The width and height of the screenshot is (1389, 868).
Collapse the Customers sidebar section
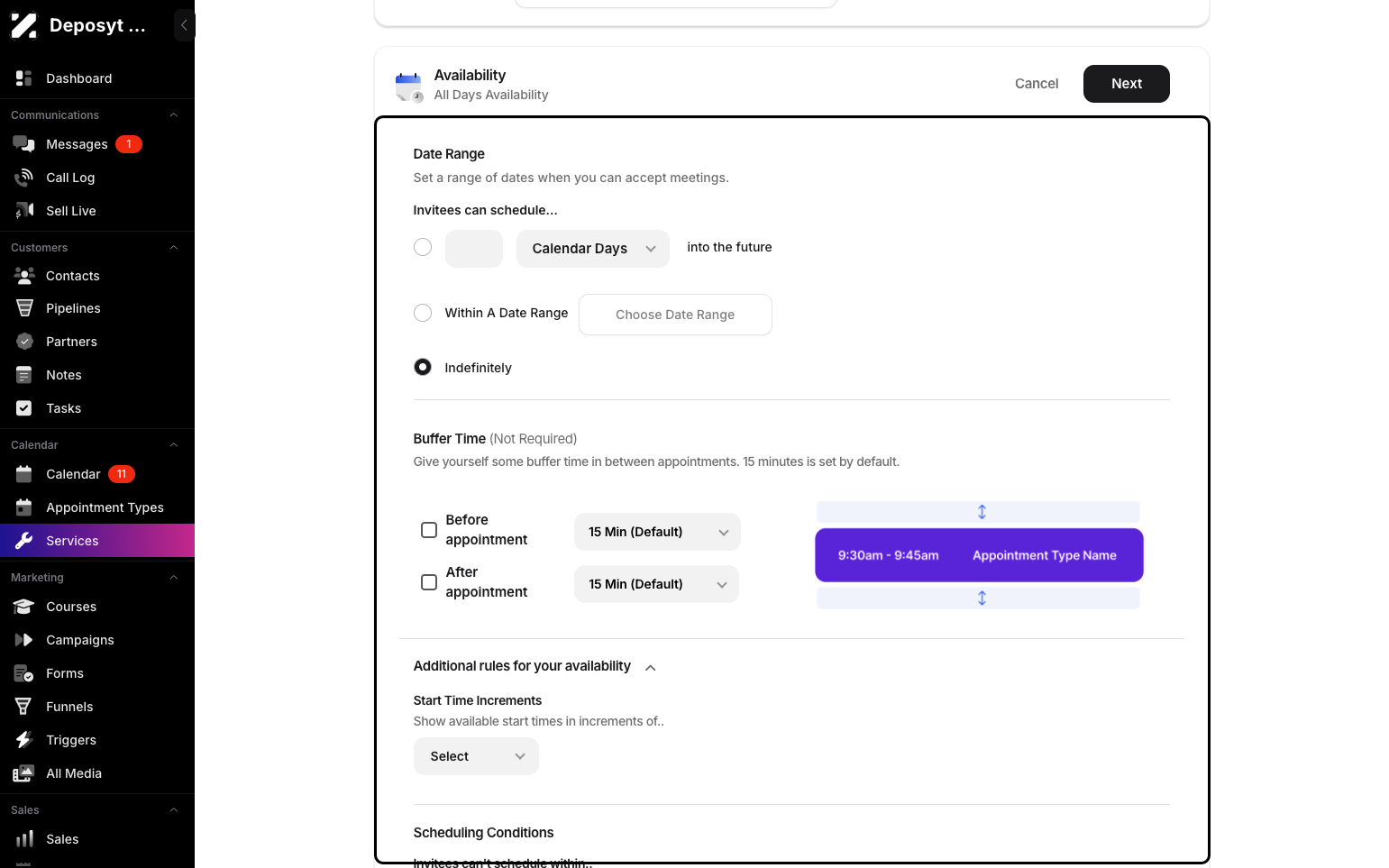pyautogui.click(x=174, y=248)
